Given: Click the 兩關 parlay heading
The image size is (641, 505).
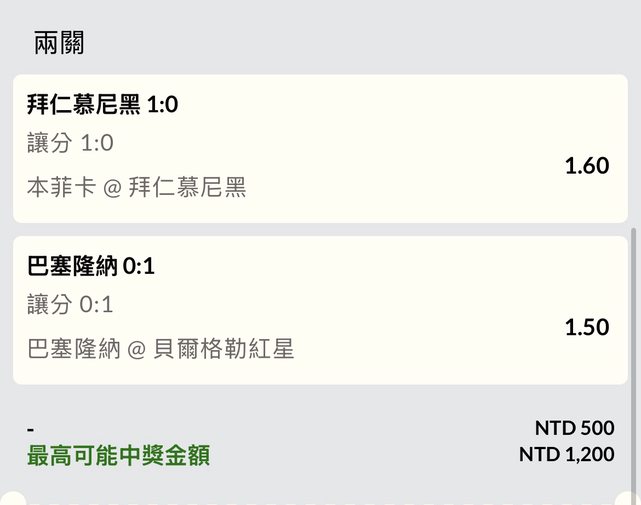Looking at the screenshot, I should click(60, 43).
